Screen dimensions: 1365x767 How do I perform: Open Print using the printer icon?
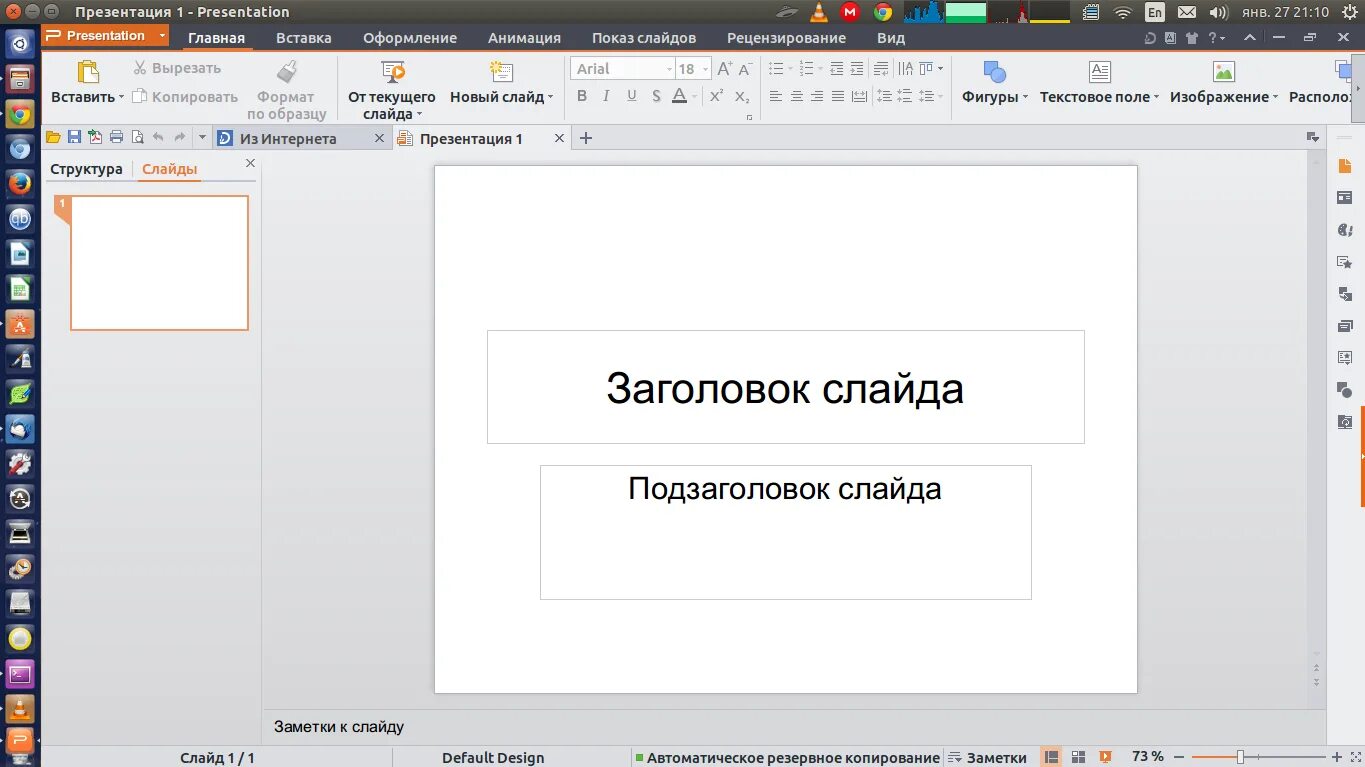pos(116,137)
